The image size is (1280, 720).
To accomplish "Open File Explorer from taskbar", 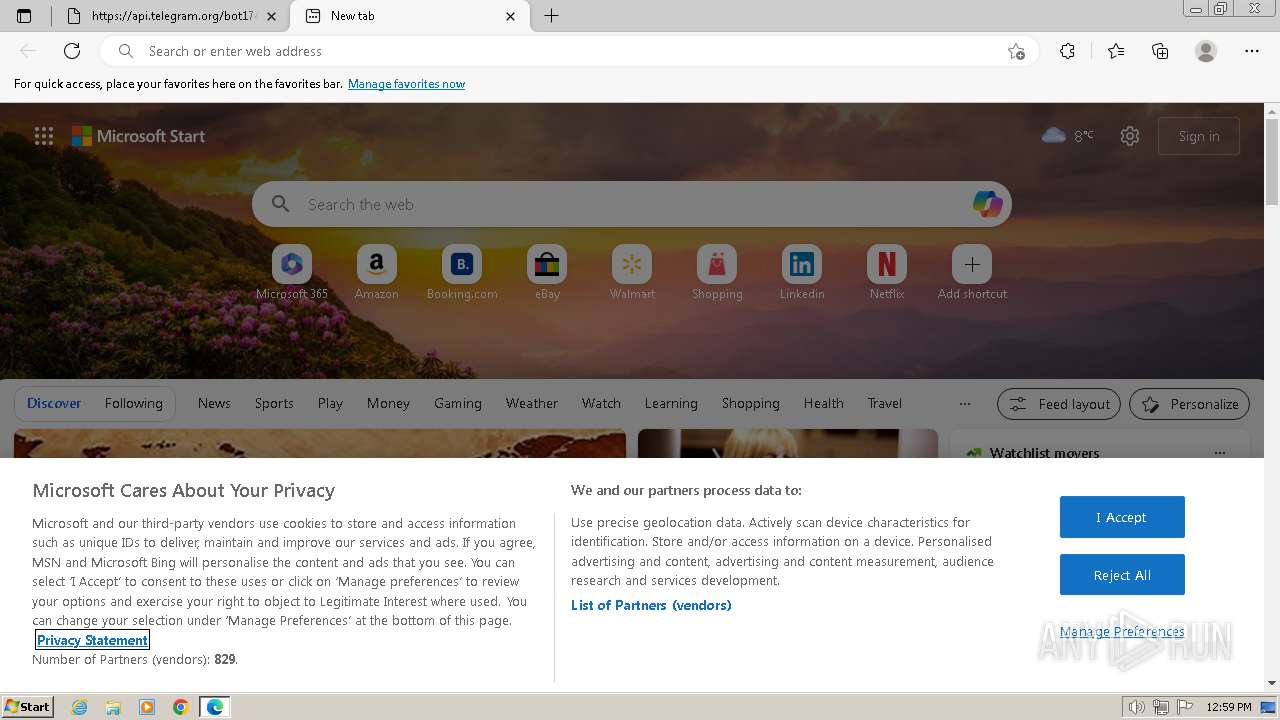I will click(113, 707).
